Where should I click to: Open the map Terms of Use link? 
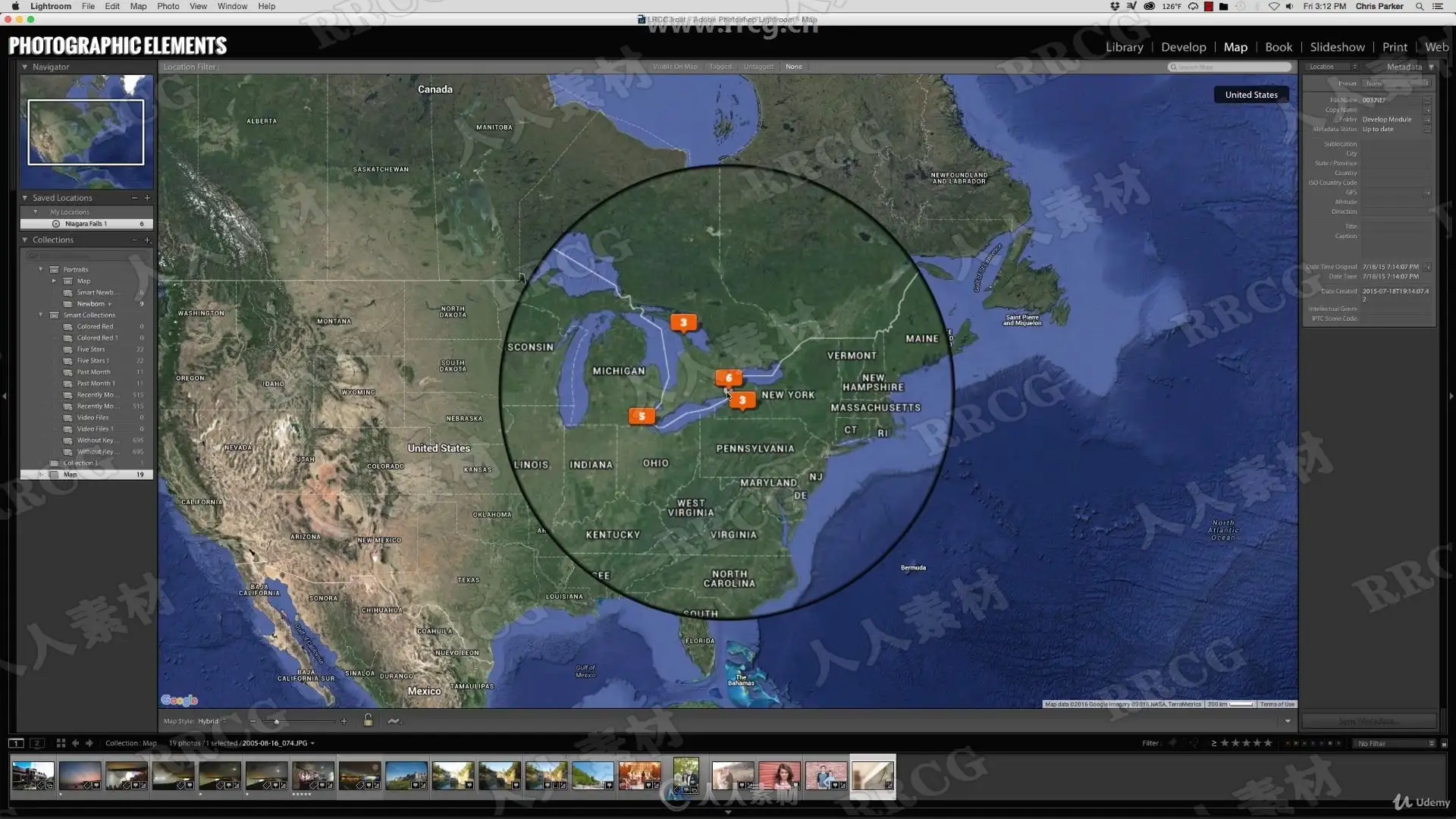click(x=1277, y=704)
